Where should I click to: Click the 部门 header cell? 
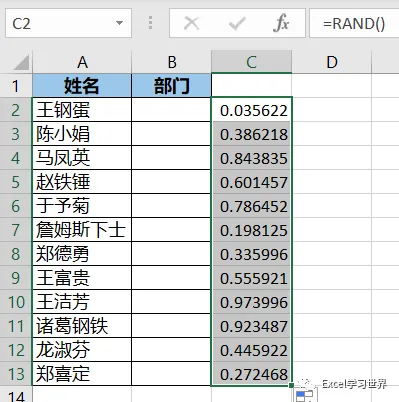tap(171, 86)
